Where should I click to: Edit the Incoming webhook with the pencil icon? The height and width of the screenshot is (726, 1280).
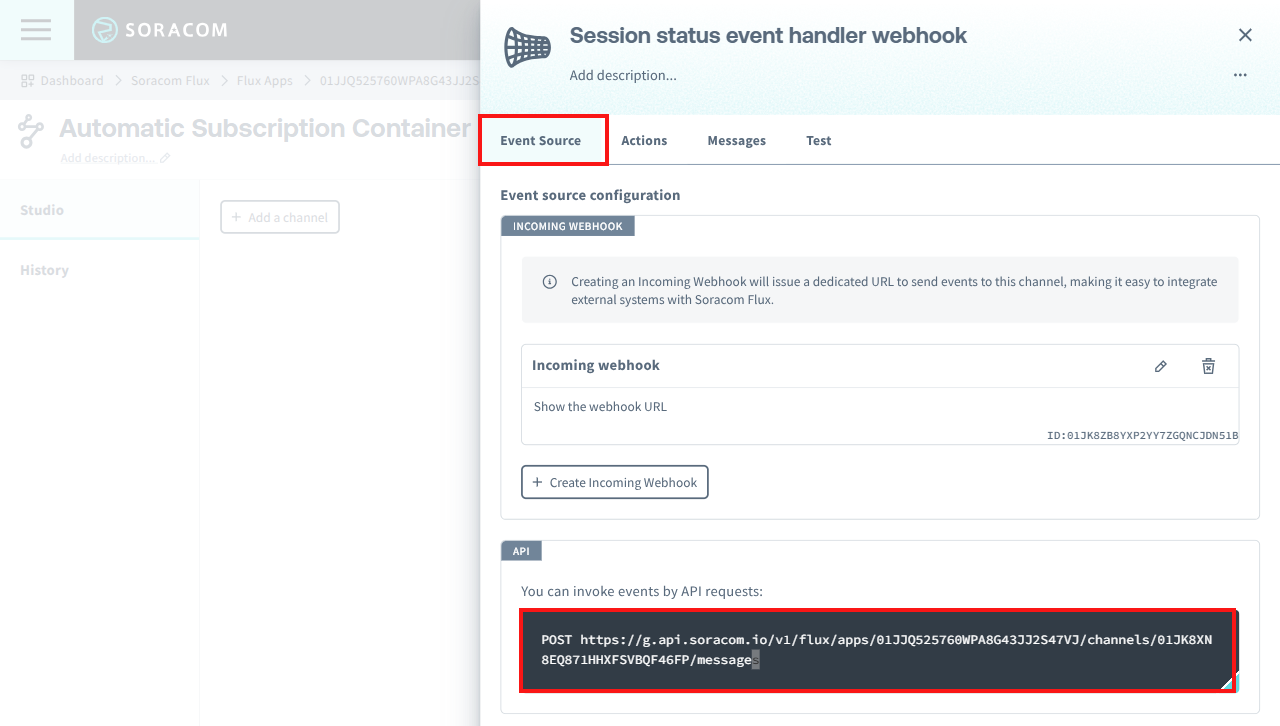pos(1160,366)
